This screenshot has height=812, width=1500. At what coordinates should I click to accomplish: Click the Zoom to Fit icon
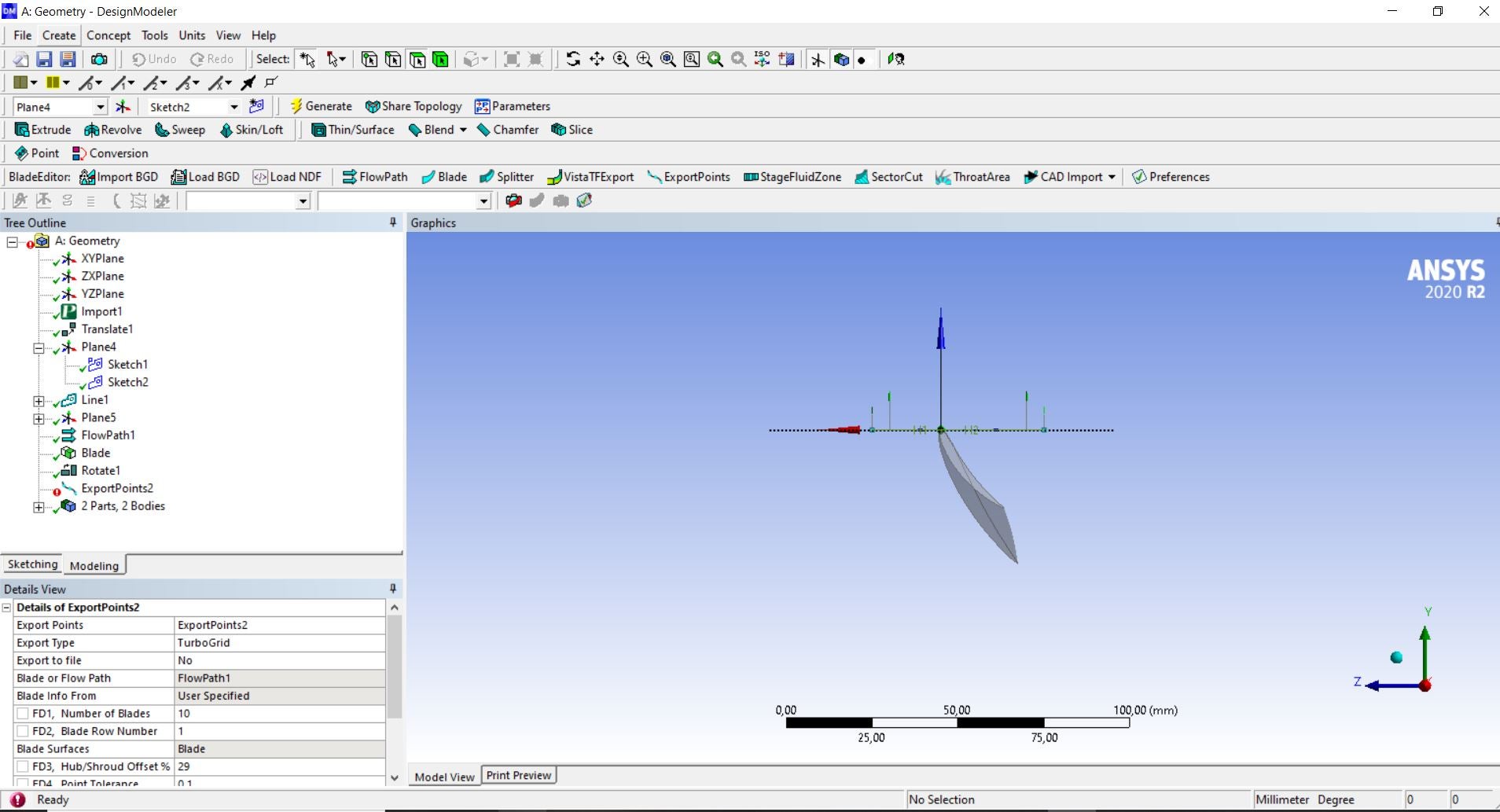(x=667, y=59)
